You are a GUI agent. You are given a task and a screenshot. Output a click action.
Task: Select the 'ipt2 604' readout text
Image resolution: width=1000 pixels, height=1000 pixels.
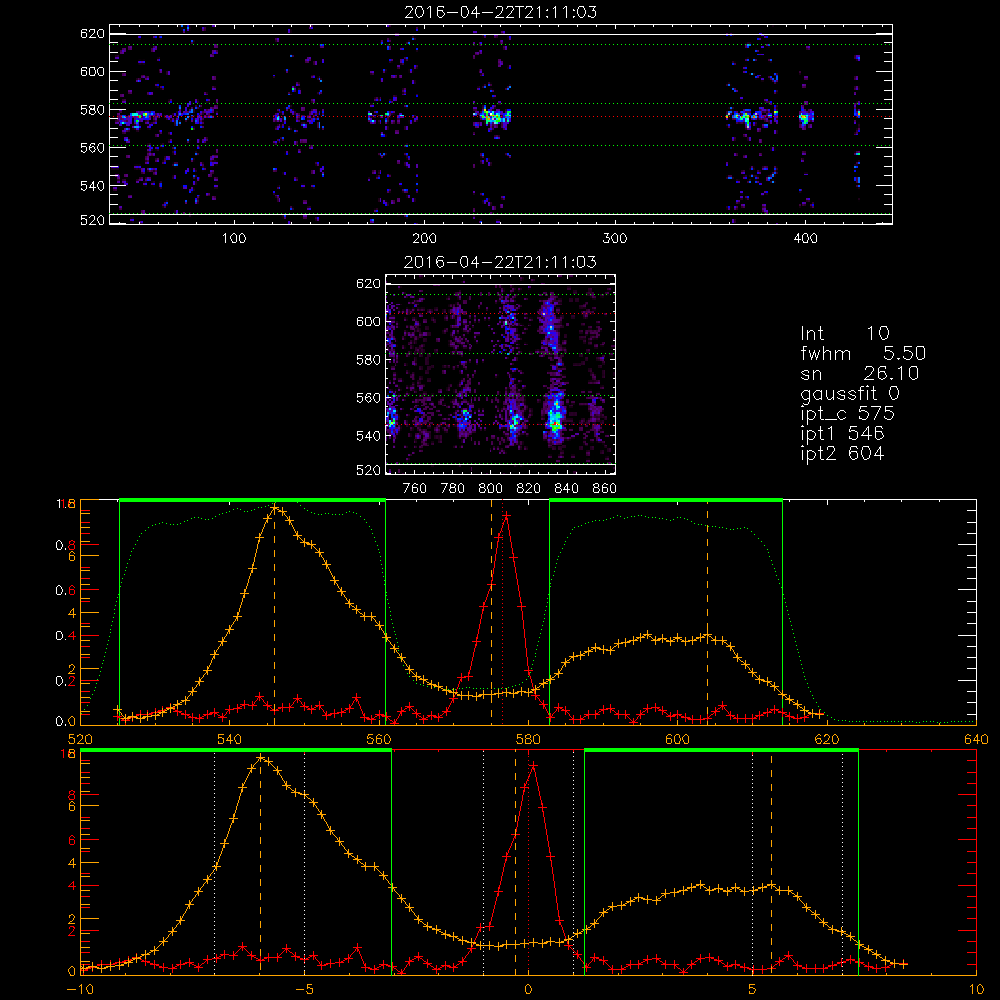point(842,453)
